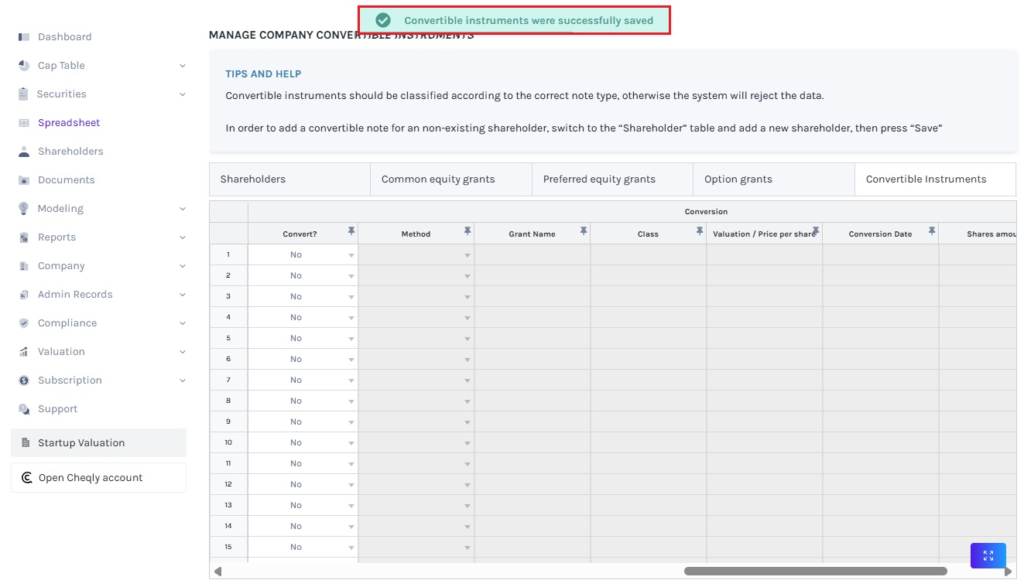Image resolution: width=1024 pixels, height=587 pixels.
Task: Click the Shareholders person icon
Action: tap(24, 152)
